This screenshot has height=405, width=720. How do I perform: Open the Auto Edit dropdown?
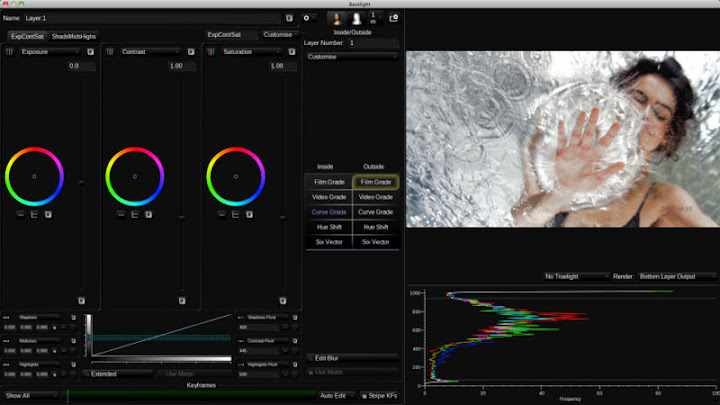[337, 395]
